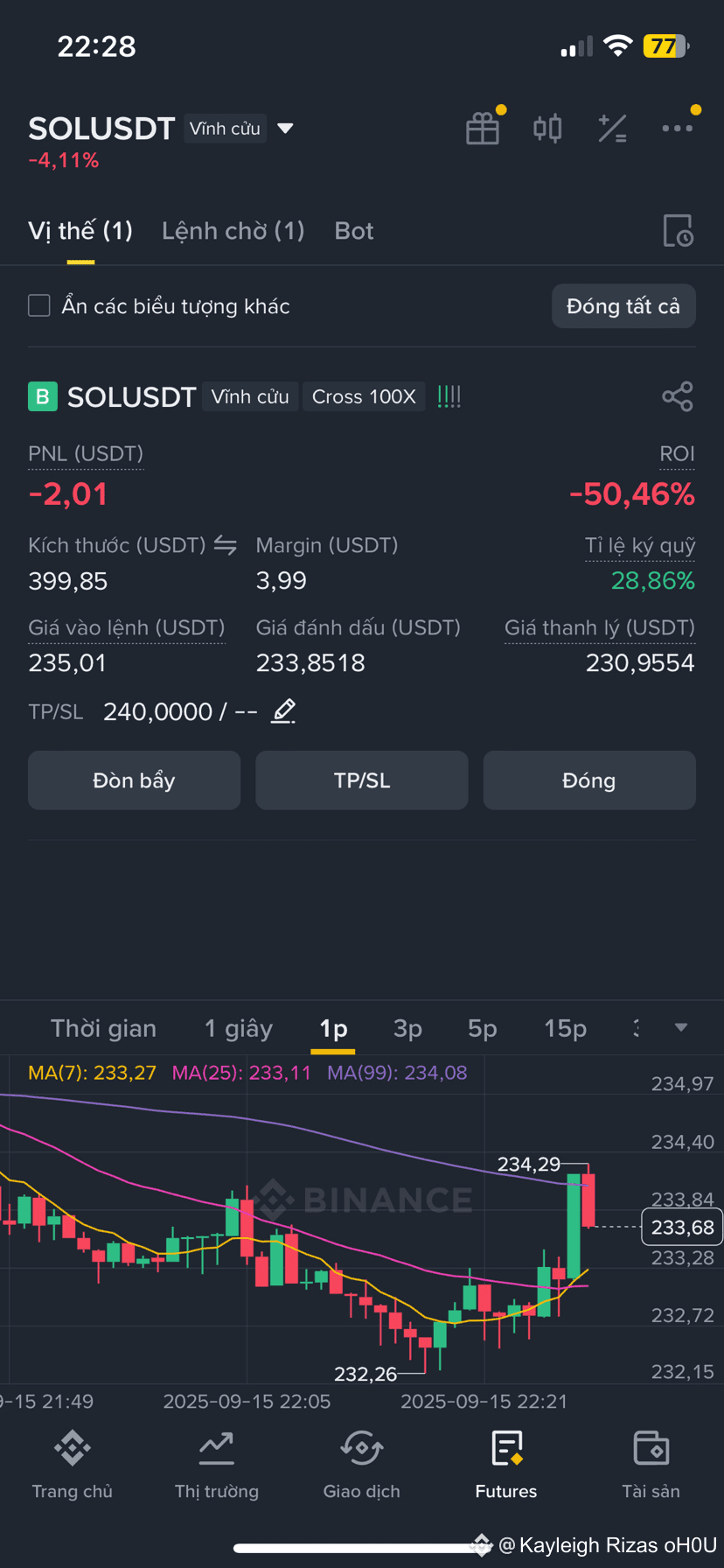Screen dimensions: 724x1568
Task: Tap the Đóng tất cả button
Action: 623,306
